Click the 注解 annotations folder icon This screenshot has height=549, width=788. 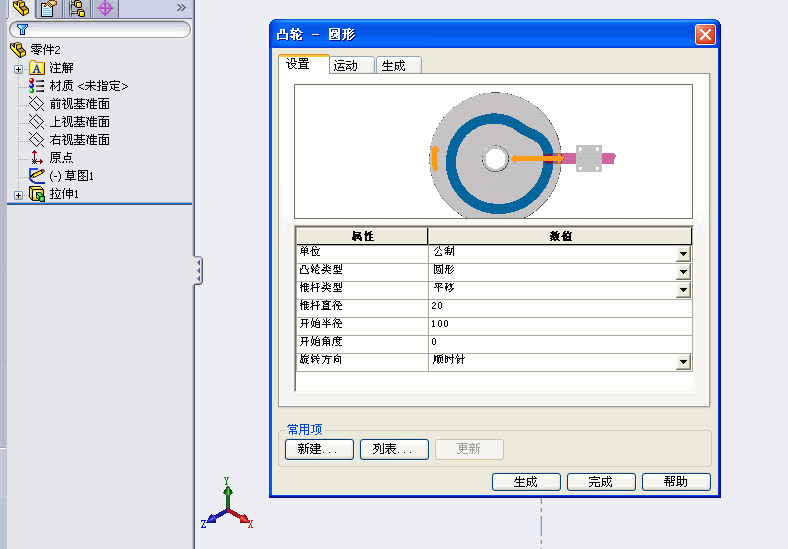(x=37, y=68)
